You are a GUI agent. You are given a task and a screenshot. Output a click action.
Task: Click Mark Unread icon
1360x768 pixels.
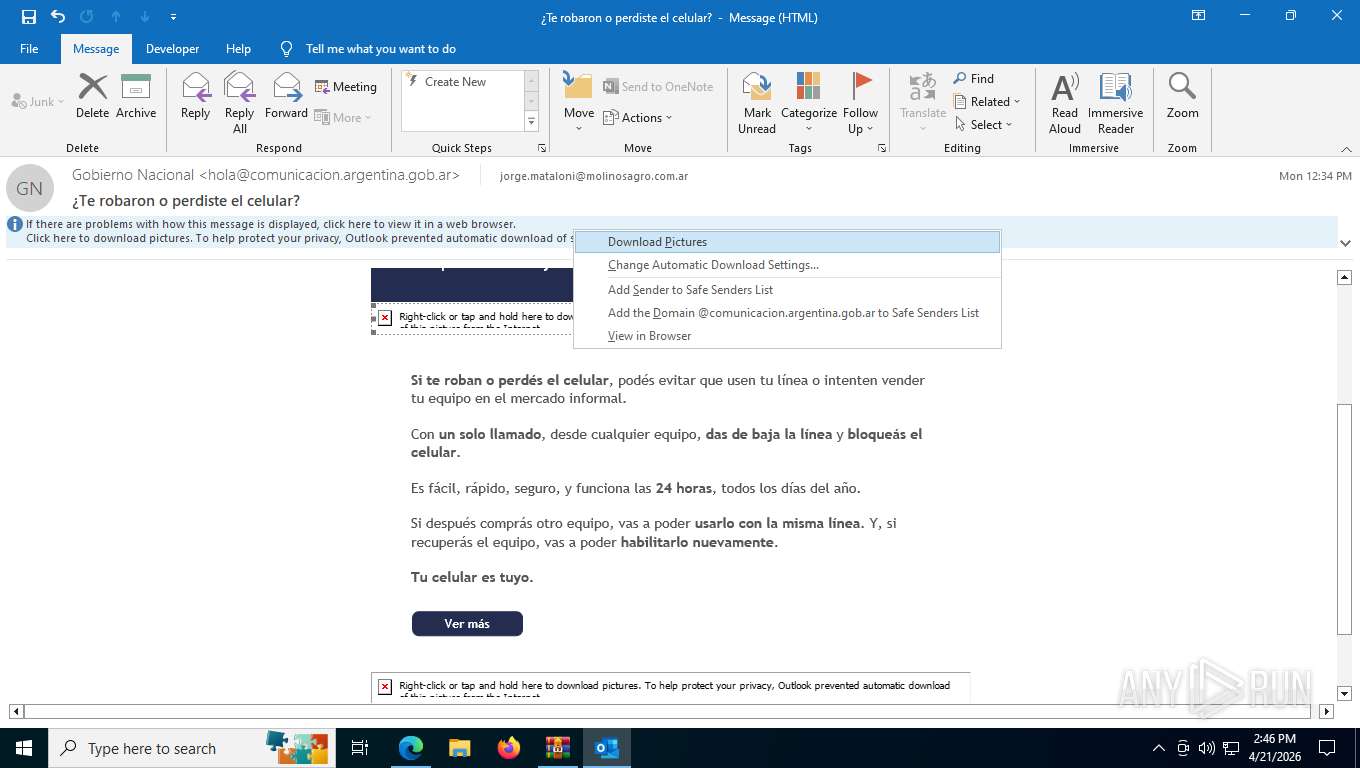pyautogui.click(x=757, y=102)
